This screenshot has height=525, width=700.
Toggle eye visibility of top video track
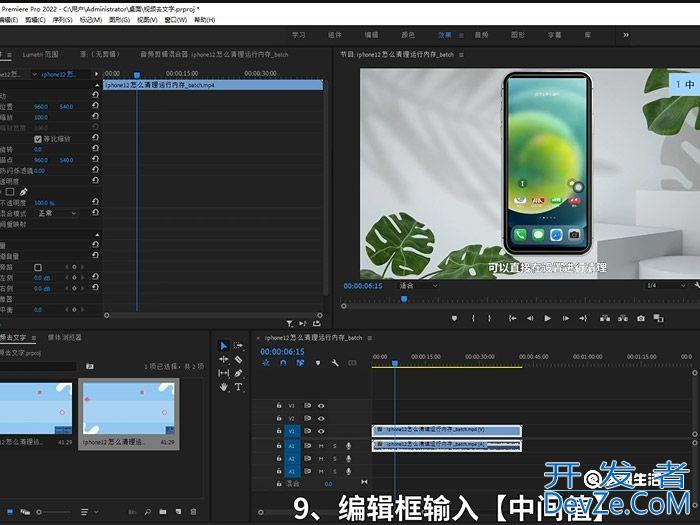(321, 406)
